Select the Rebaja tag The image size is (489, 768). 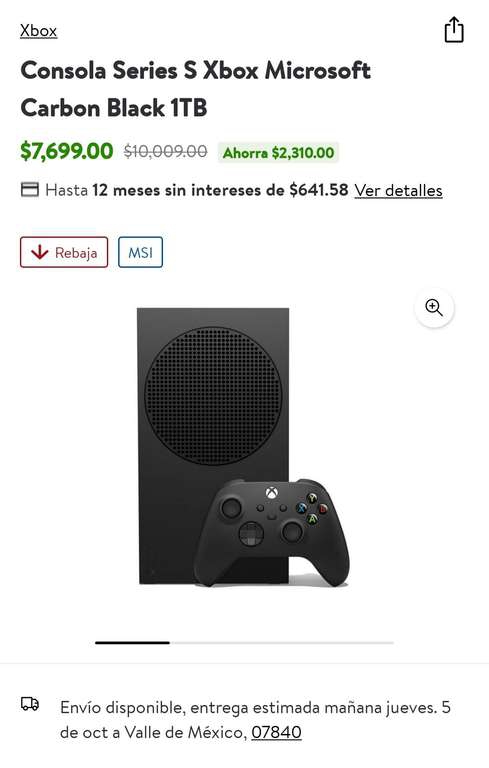(x=64, y=252)
